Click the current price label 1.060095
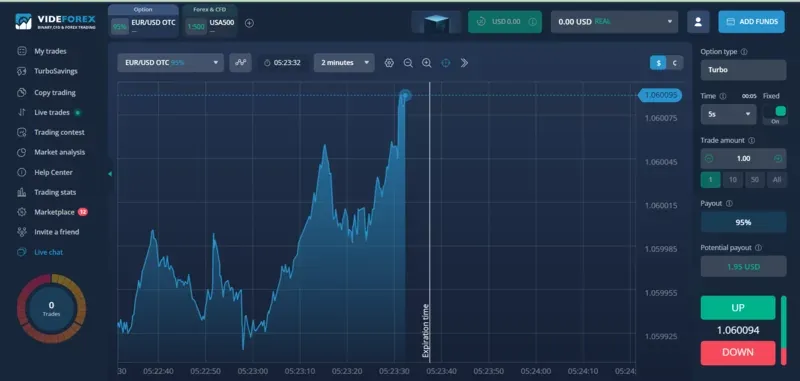The width and height of the screenshot is (800, 381). pos(660,95)
